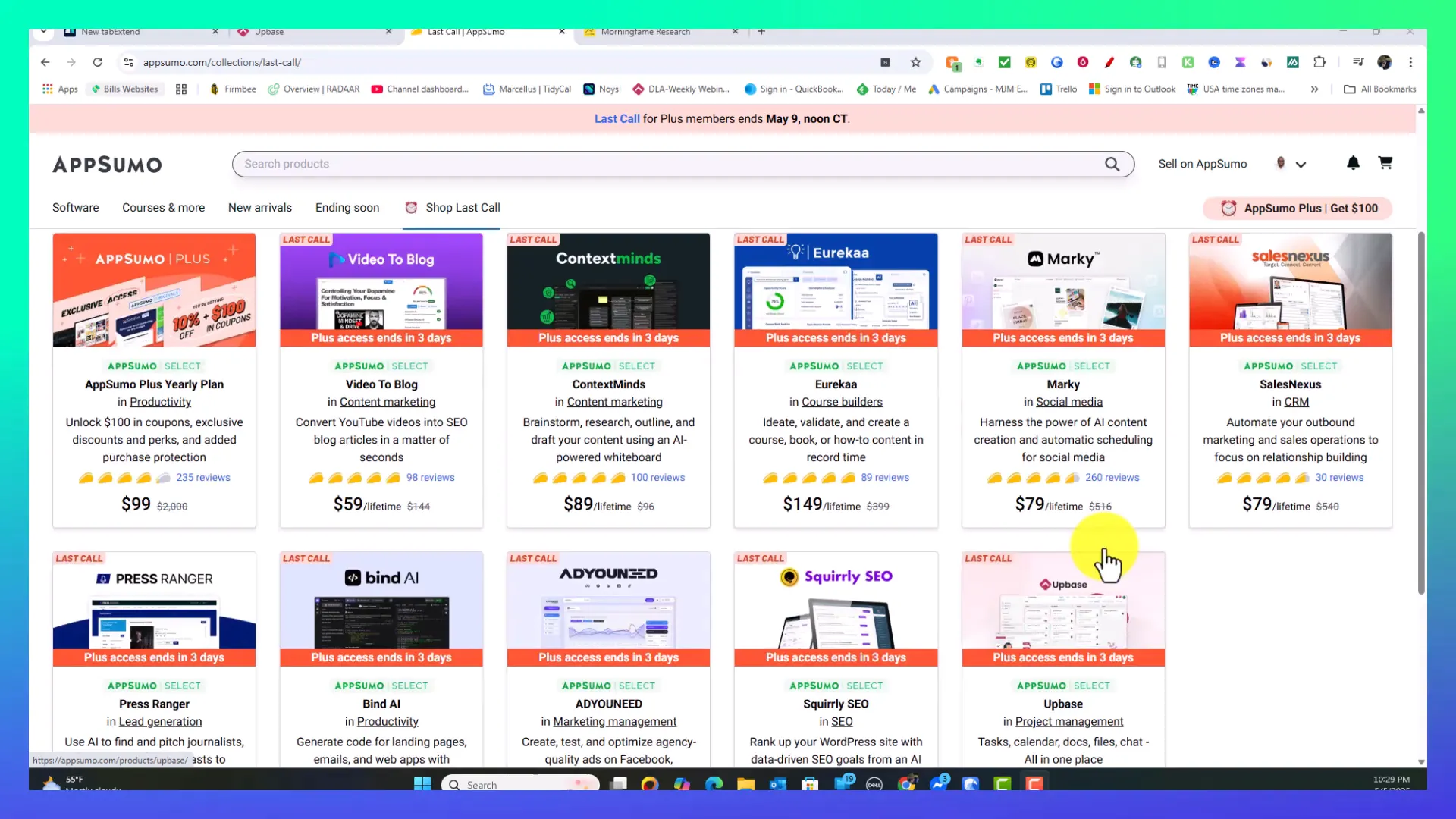Select Shop Last Call tab

pos(452,208)
